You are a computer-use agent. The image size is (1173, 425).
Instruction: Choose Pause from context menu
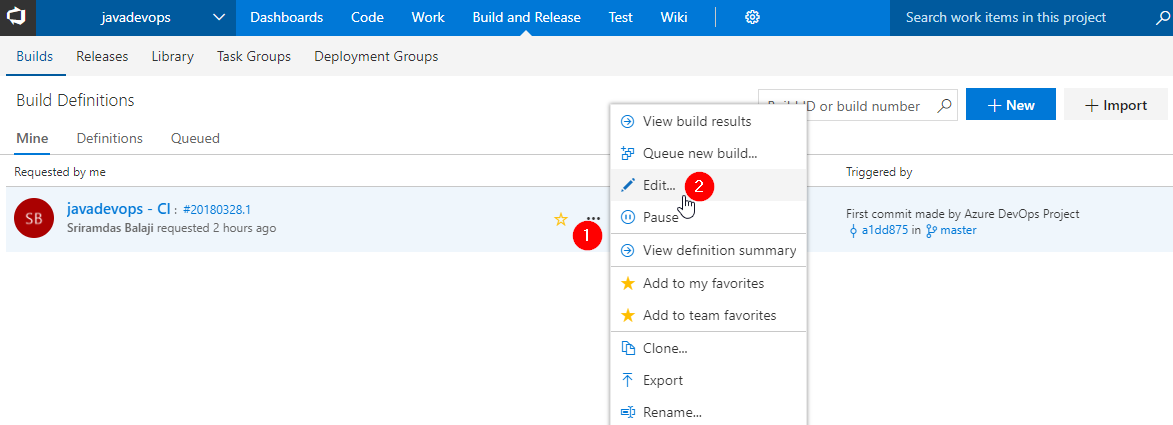[708, 217]
